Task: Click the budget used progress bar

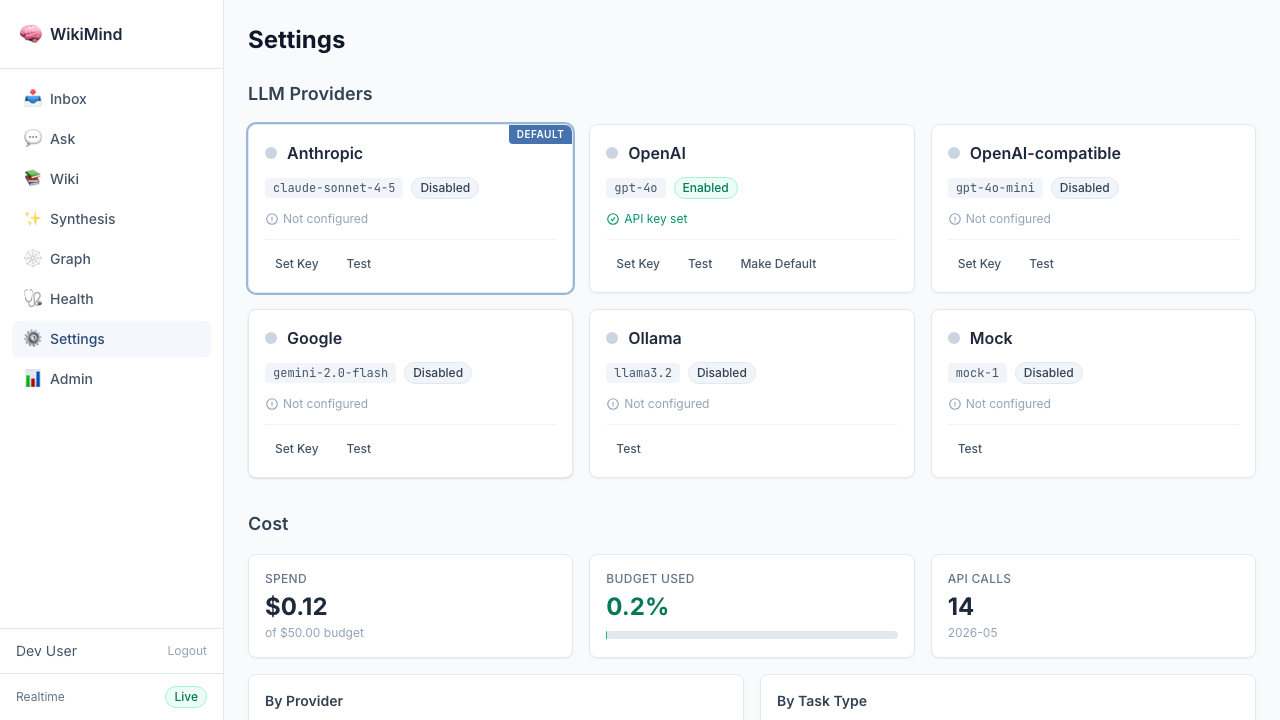Action: [x=752, y=635]
